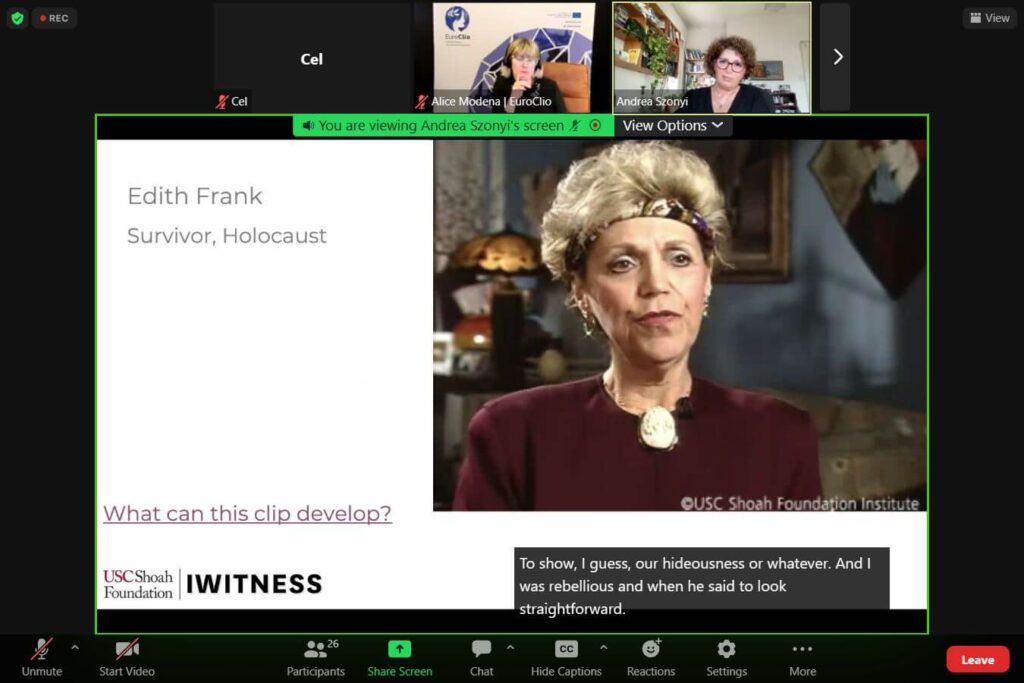Expand the caret next to Hide Captions
This screenshot has width=1024, height=683.
[x=602, y=647]
